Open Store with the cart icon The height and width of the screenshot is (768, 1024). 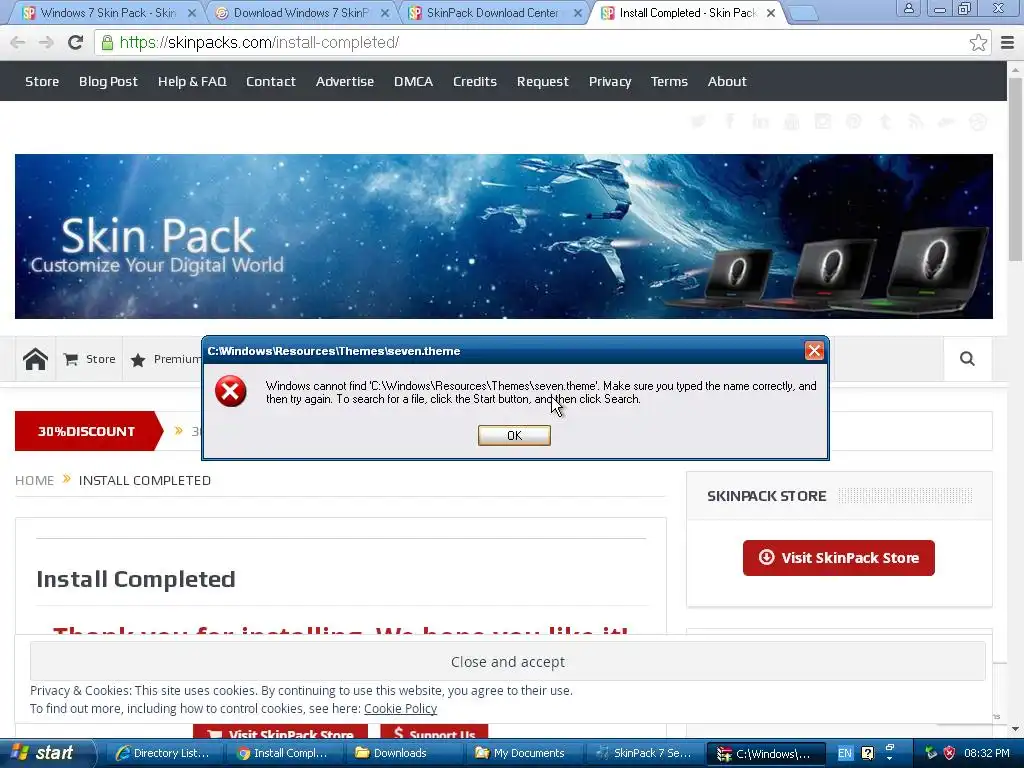(89, 359)
